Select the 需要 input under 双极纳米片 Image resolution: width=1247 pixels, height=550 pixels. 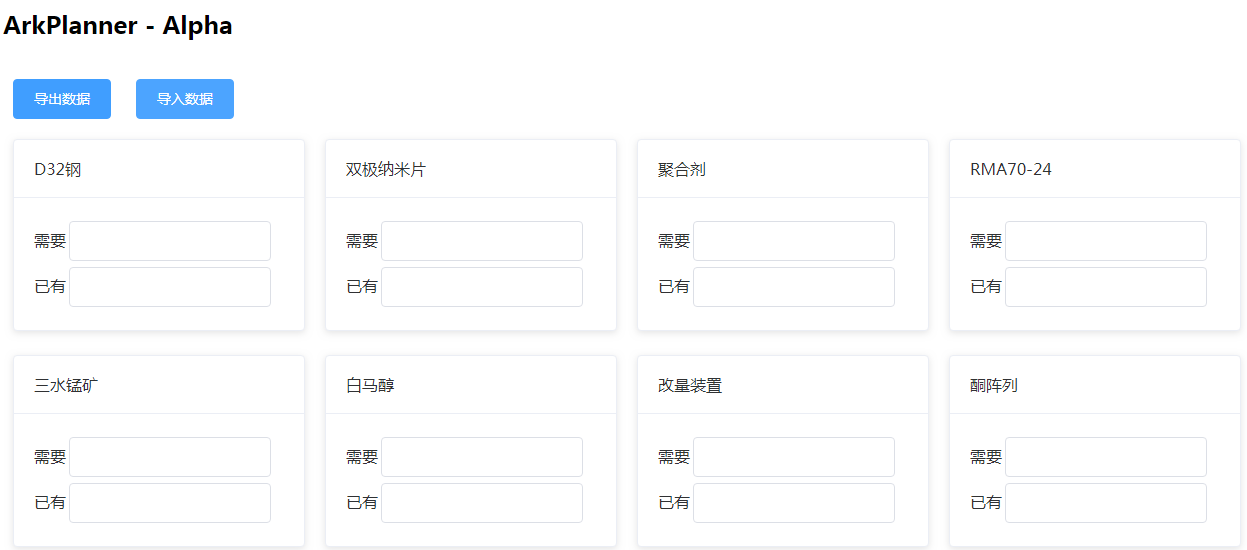[482, 241]
